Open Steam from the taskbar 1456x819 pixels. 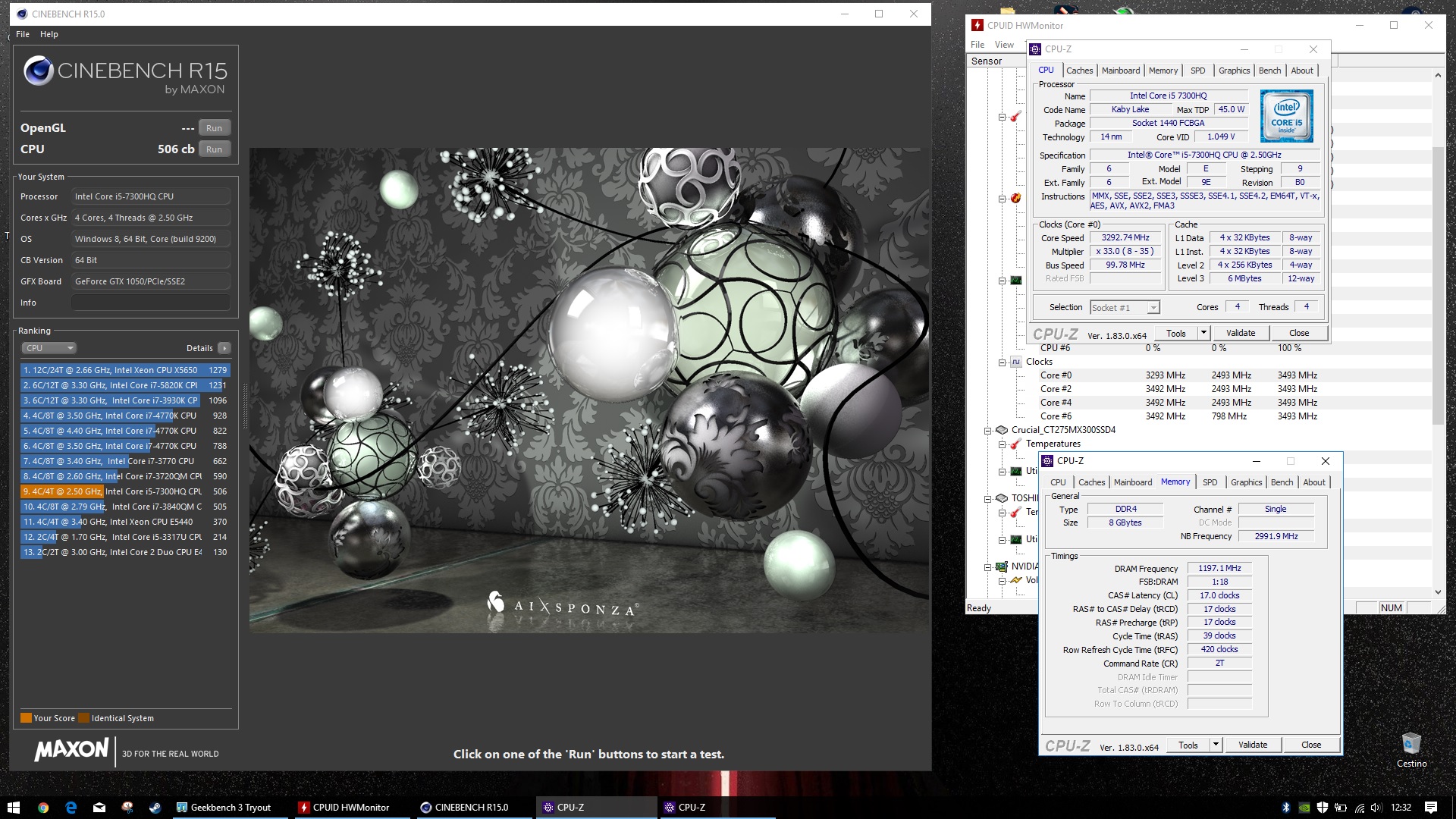(x=155, y=808)
